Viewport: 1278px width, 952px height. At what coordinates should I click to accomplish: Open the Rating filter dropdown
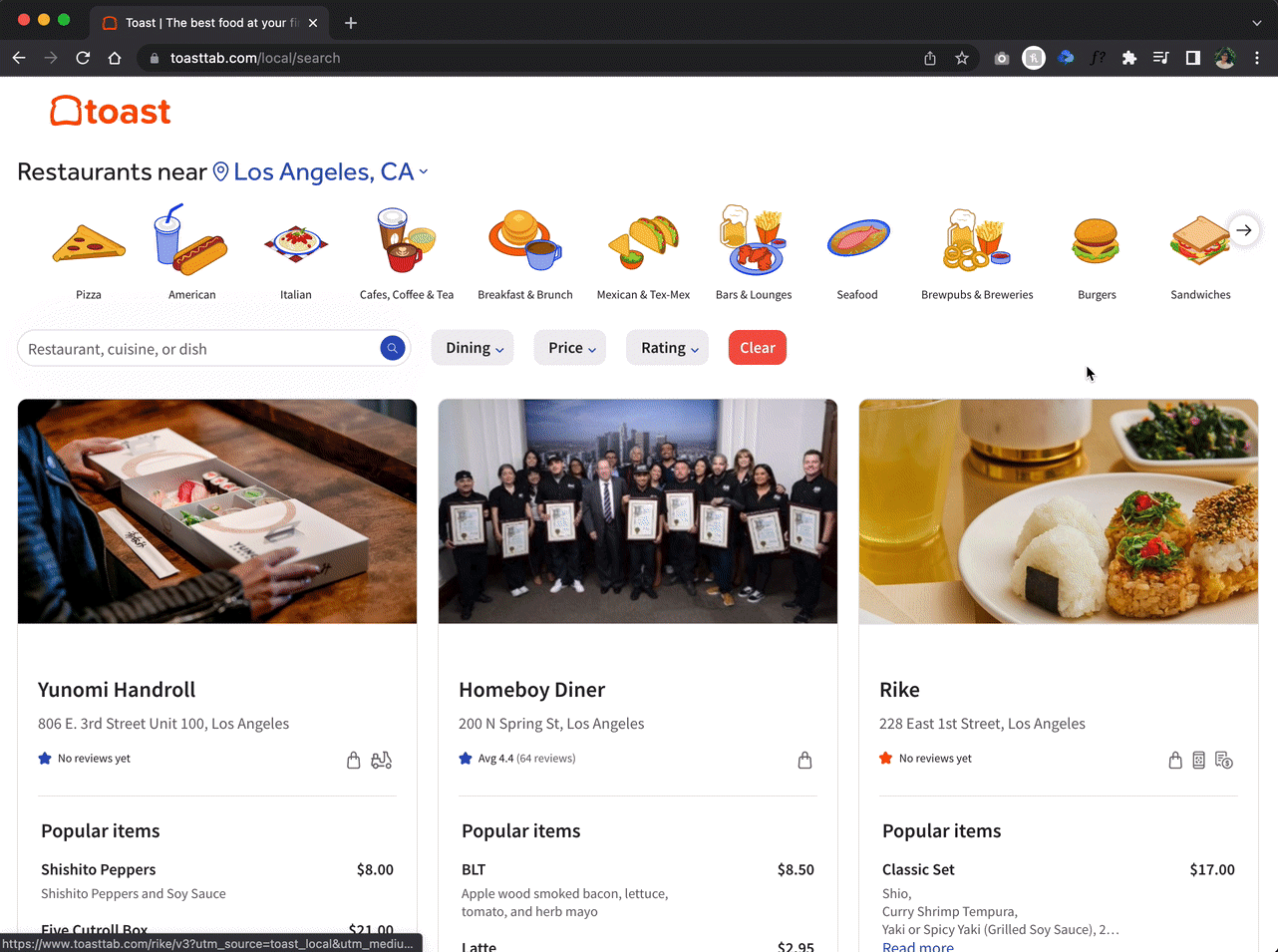point(667,348)
